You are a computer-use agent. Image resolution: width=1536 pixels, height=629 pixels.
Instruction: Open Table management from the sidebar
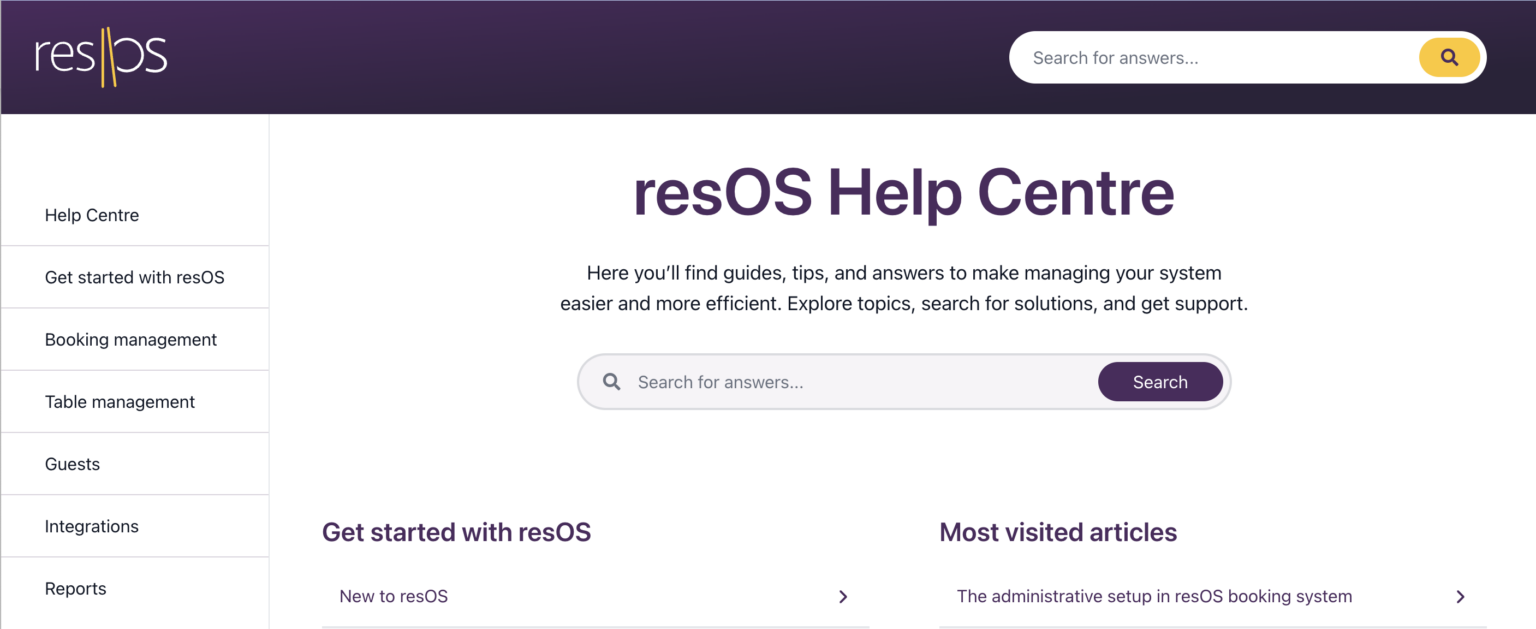tap(120, 401)
